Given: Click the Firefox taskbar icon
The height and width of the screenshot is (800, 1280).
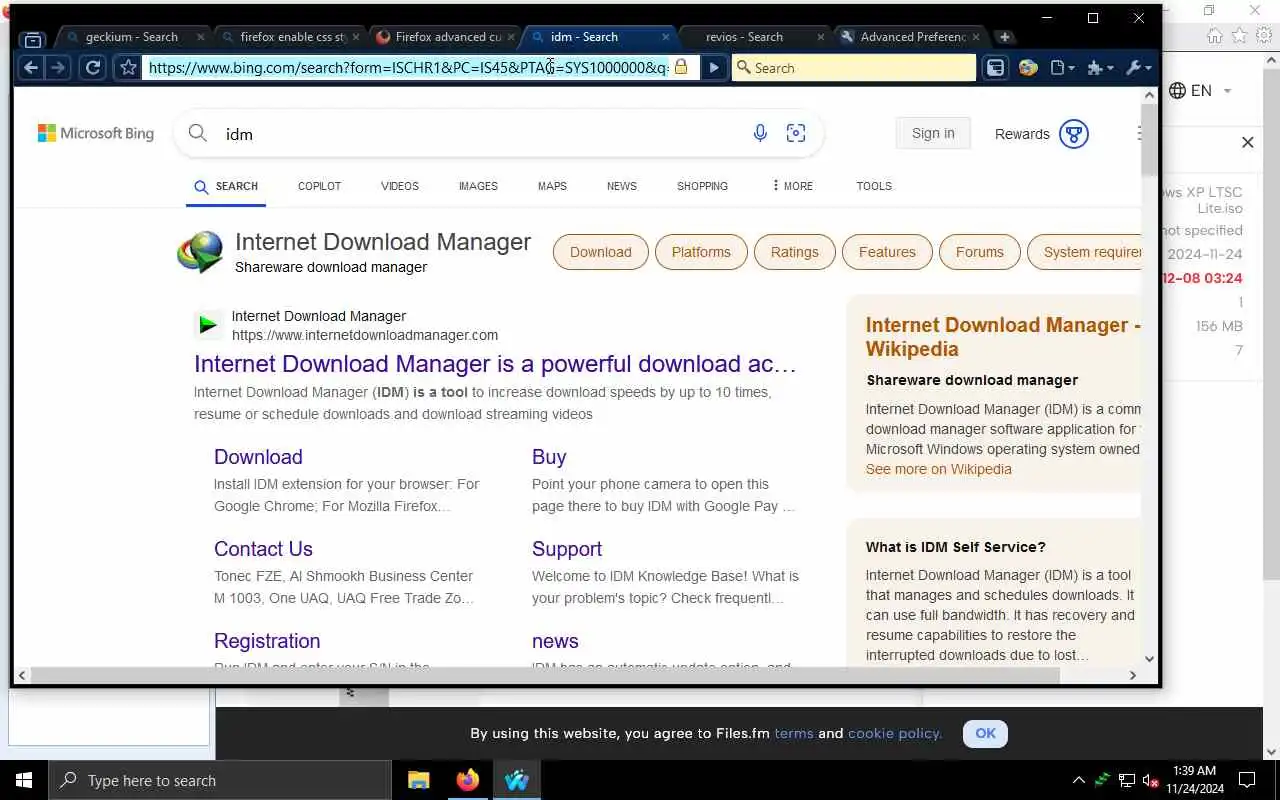Looking at the screenshot, I should point(467,780).
